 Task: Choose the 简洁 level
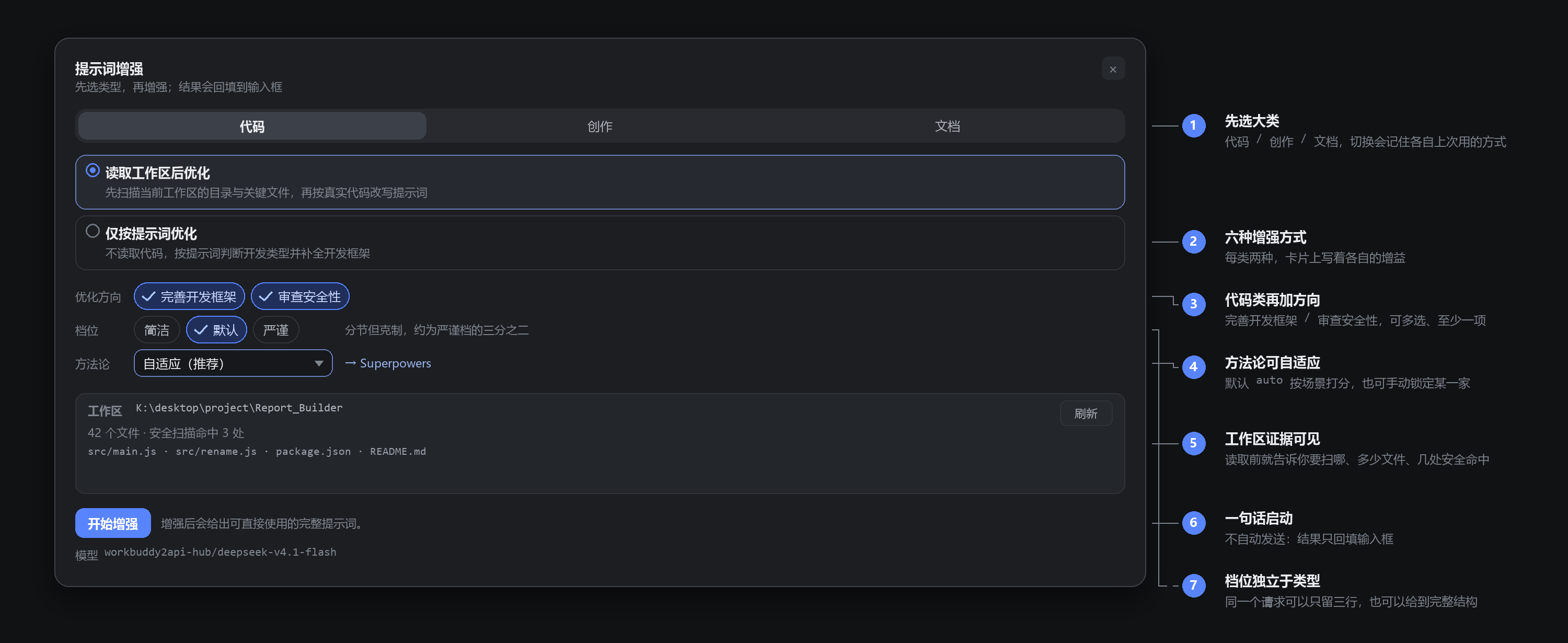tap(156, 330)
